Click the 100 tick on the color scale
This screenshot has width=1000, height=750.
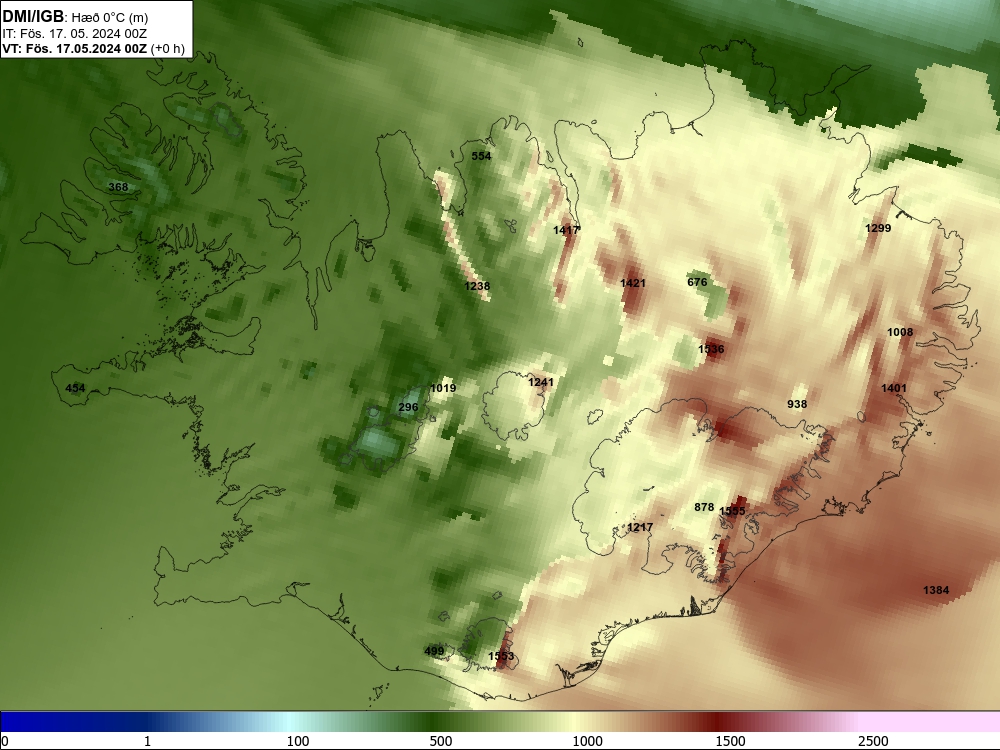[298, 741]
